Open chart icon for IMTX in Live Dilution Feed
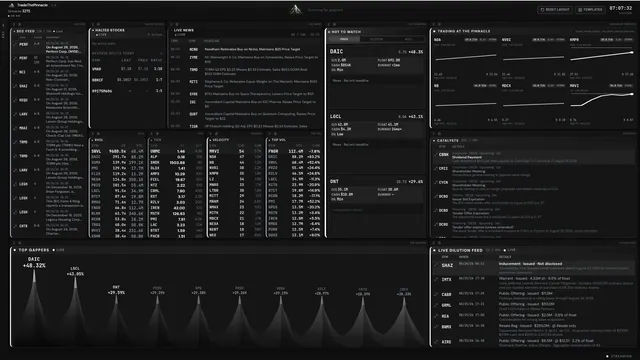640x360 pixels. coord(436,280)
